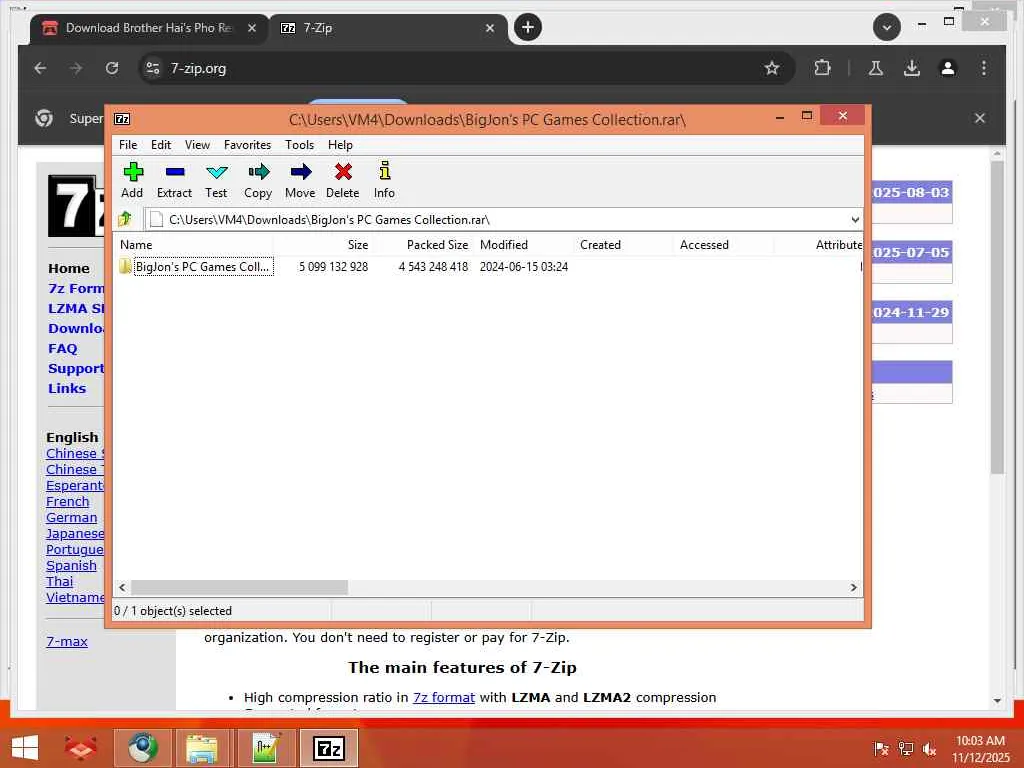Close the 7-Zip browser tab
The height and width of the screenshot is (768, 1024).
[490, 28]
